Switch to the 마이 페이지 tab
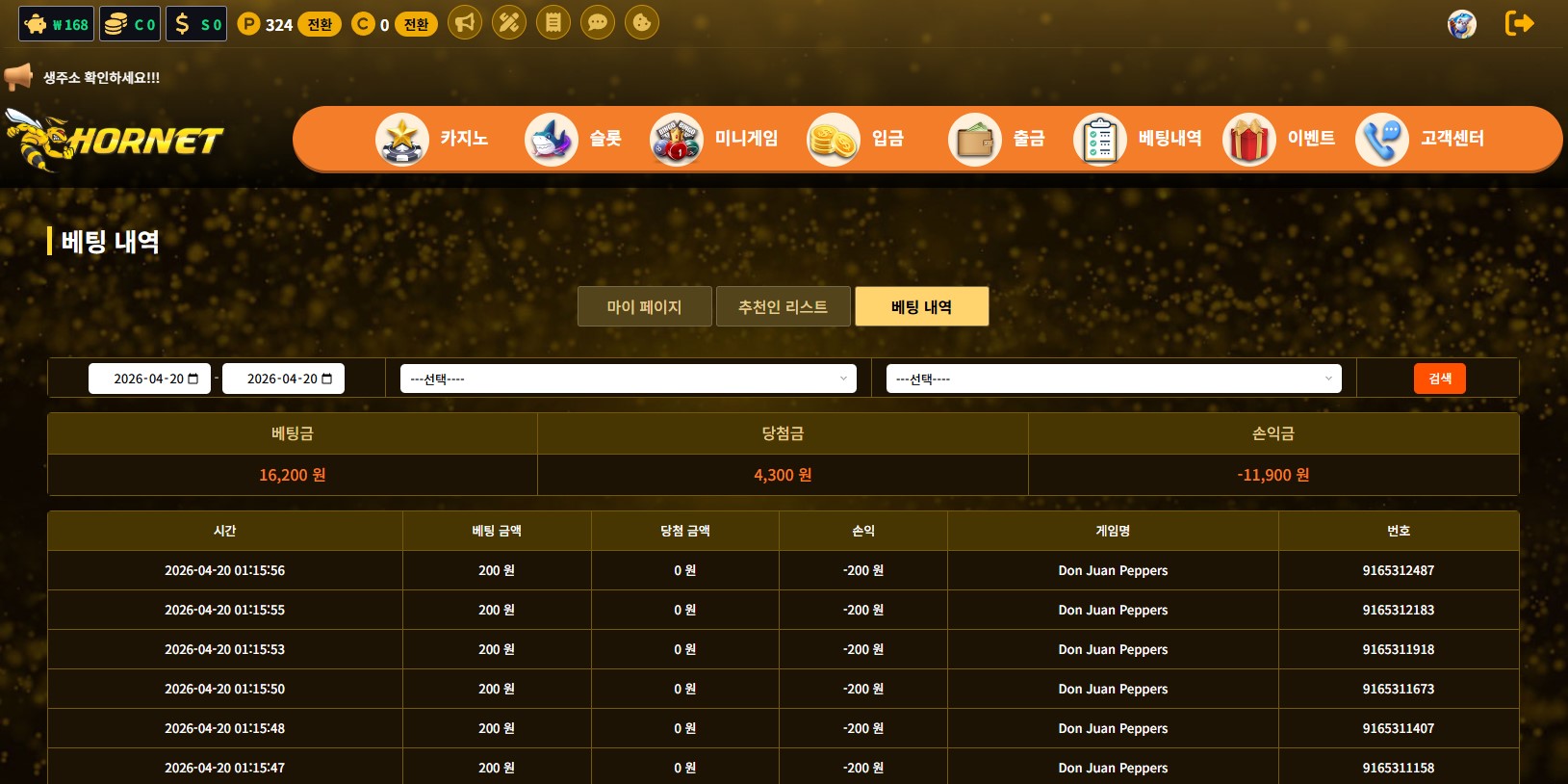The image size is (1568, 784). 644,306
